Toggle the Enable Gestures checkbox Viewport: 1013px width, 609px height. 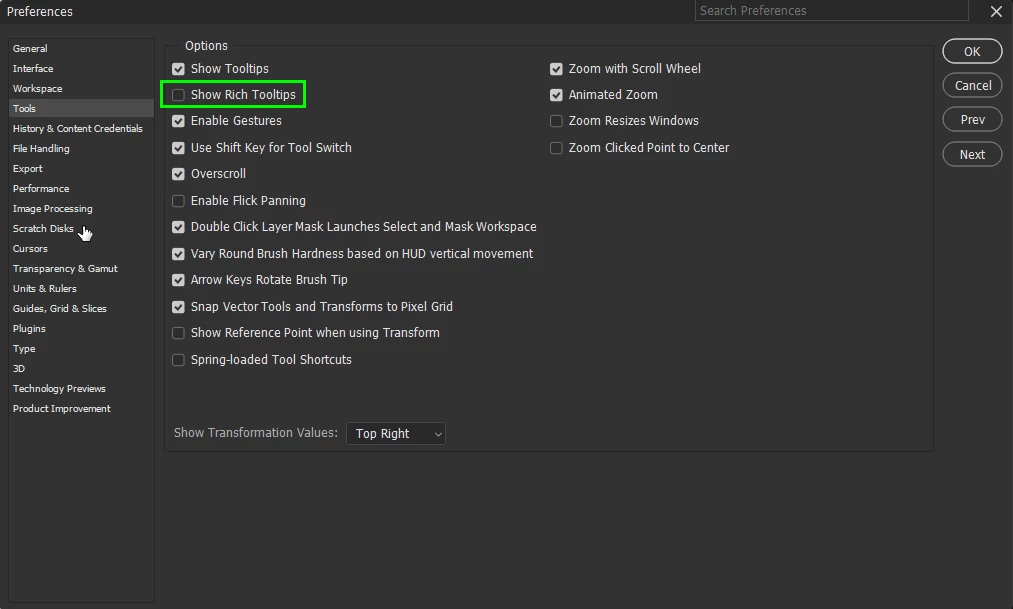tap(178, 121)
